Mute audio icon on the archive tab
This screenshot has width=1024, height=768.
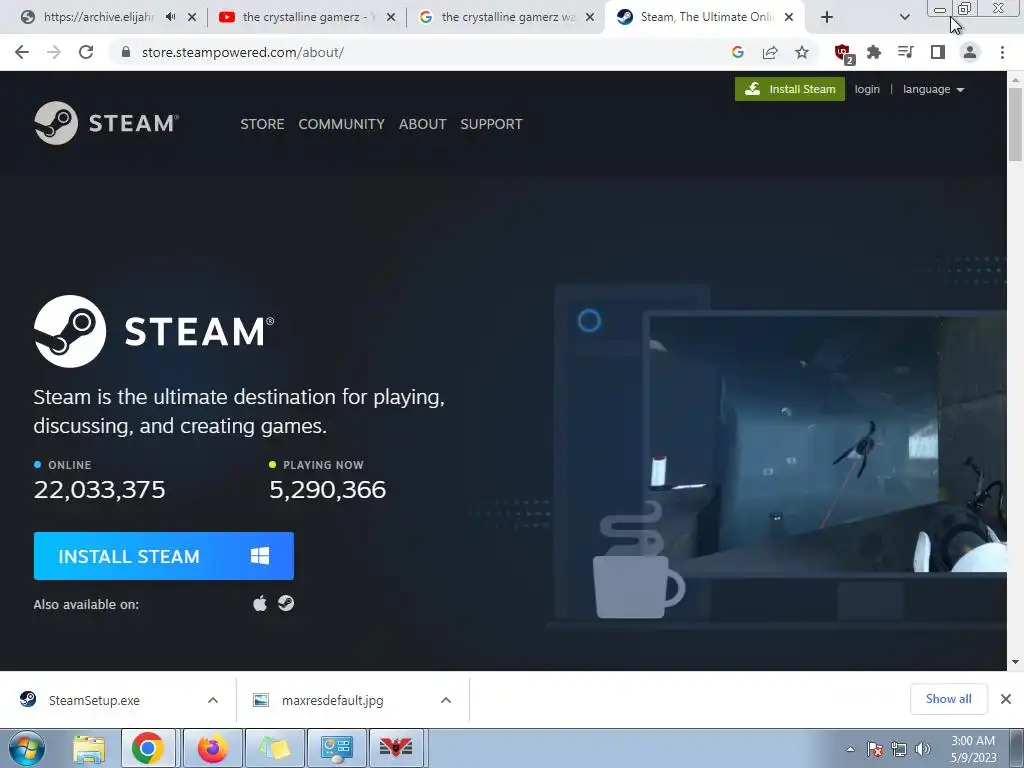[x=171, y=17]
